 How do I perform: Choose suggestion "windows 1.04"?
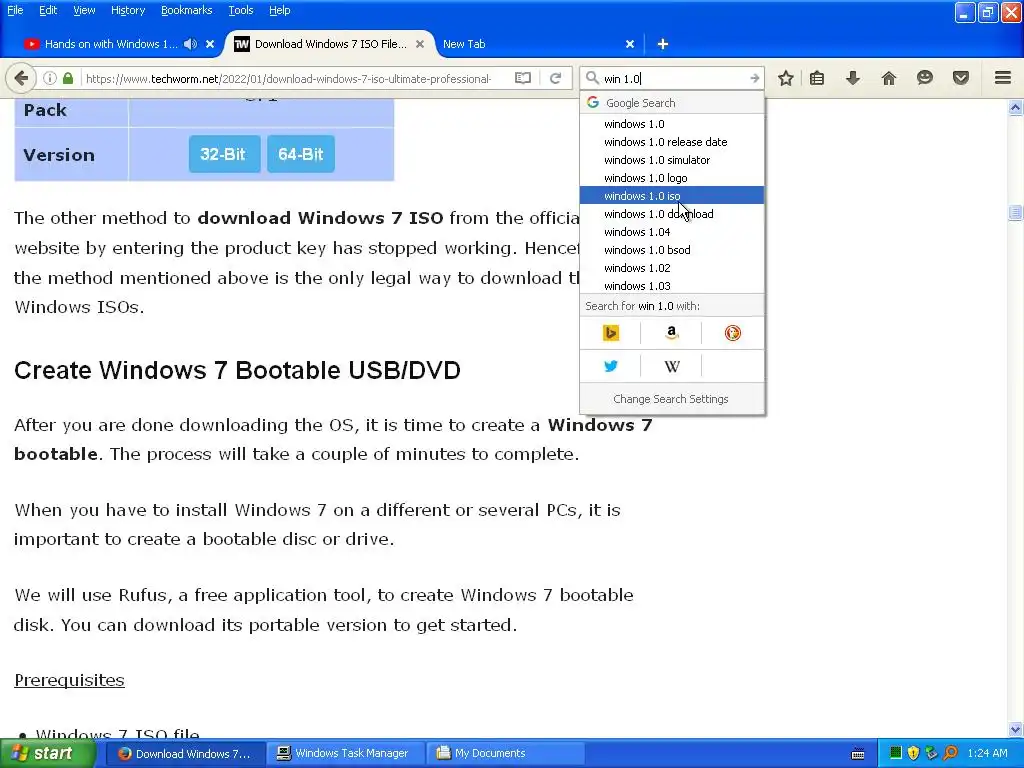point(672,232)
